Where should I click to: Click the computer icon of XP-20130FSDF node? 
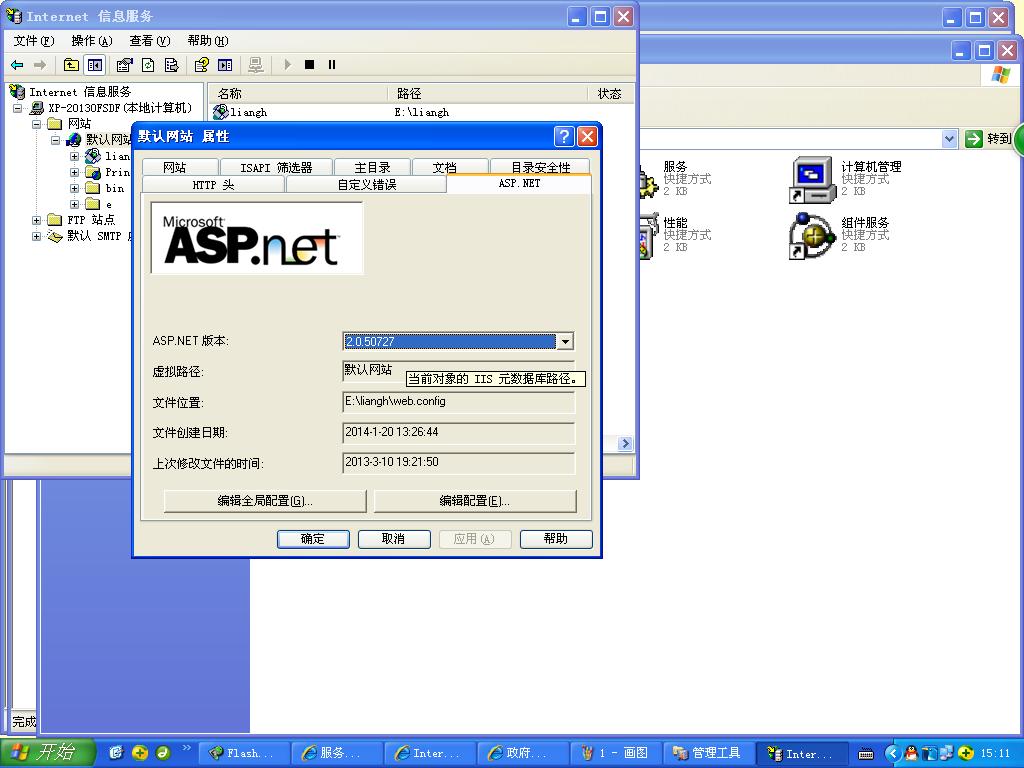[37, 108]
